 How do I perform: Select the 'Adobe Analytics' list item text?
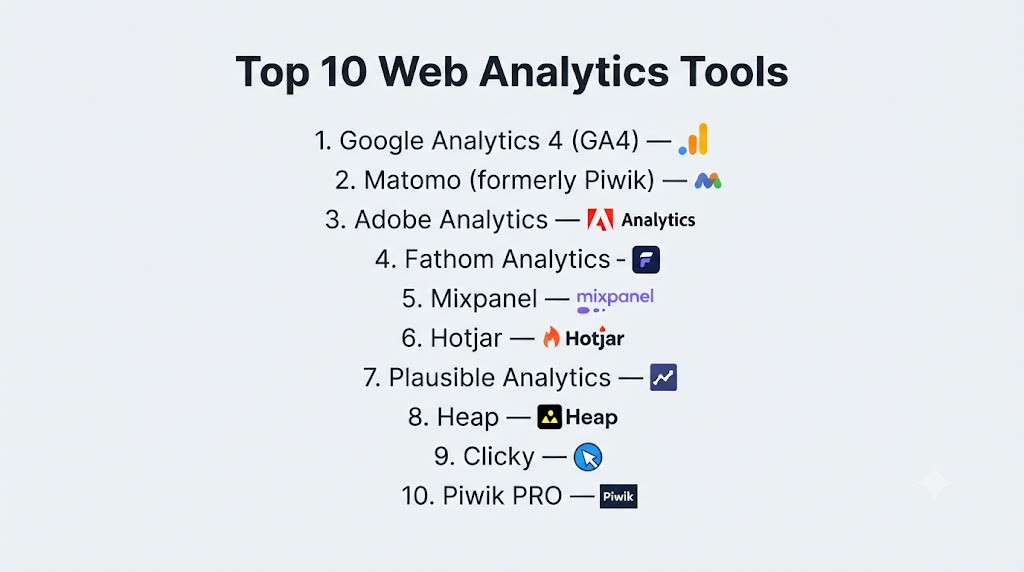tap(451, 220)
